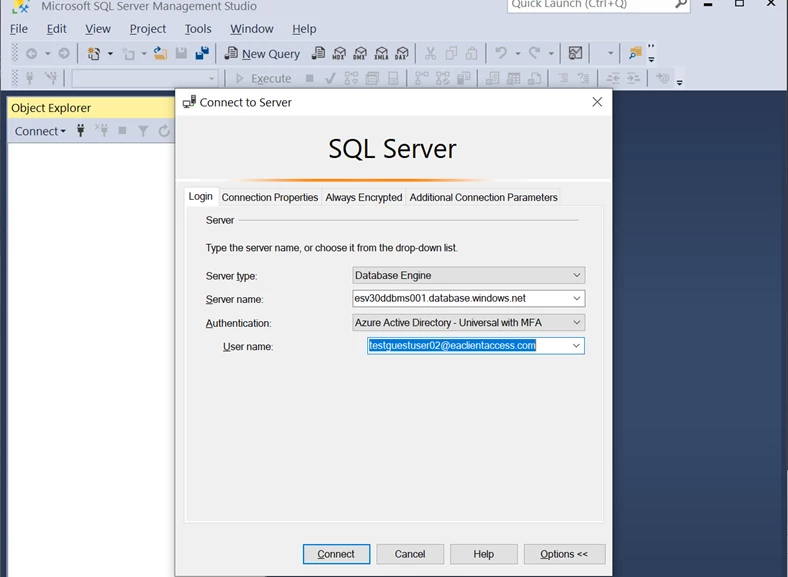Click the Open File folder icon
Image resolution: width=788 pixels, height=577 pixels.
point(160,53)
